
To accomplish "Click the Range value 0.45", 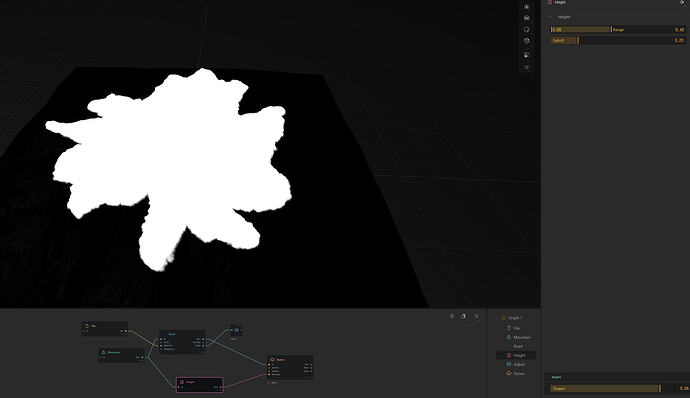I will point(679,29).
